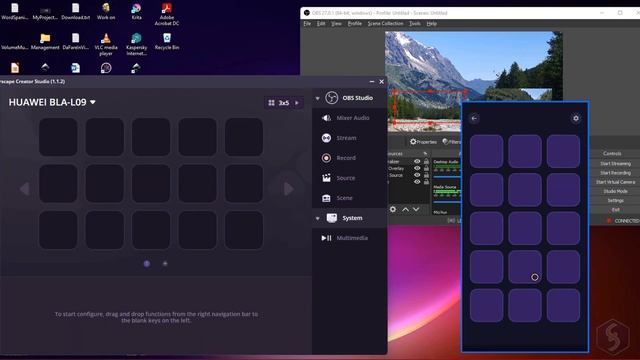Go to next key page with right arrow
Viewport: 640px width, 360px height.
pyautogui.click(x=289, y=189)
